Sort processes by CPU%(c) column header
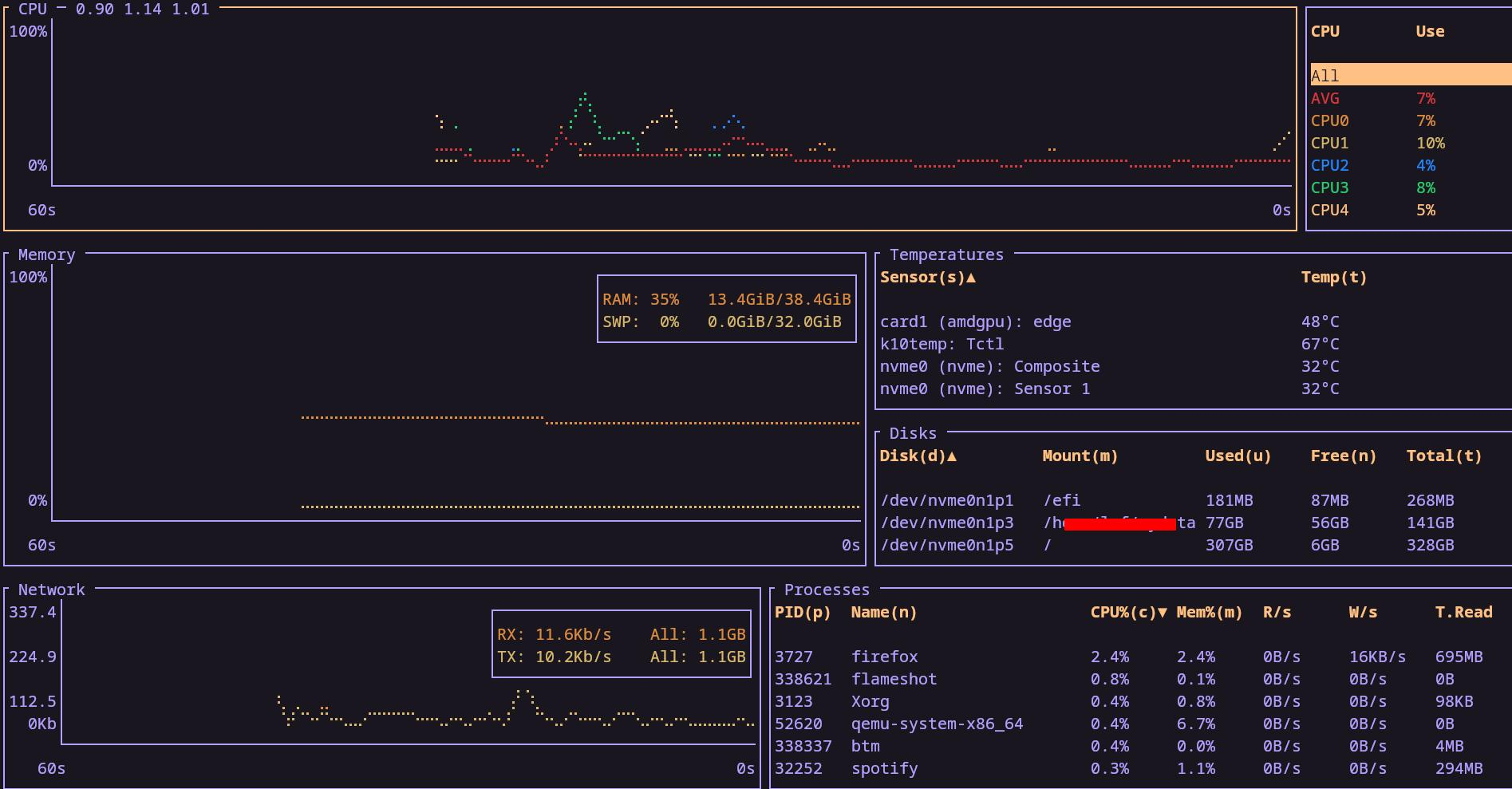Viewport: 1512px width, 789px height. tap(1128, 612)
